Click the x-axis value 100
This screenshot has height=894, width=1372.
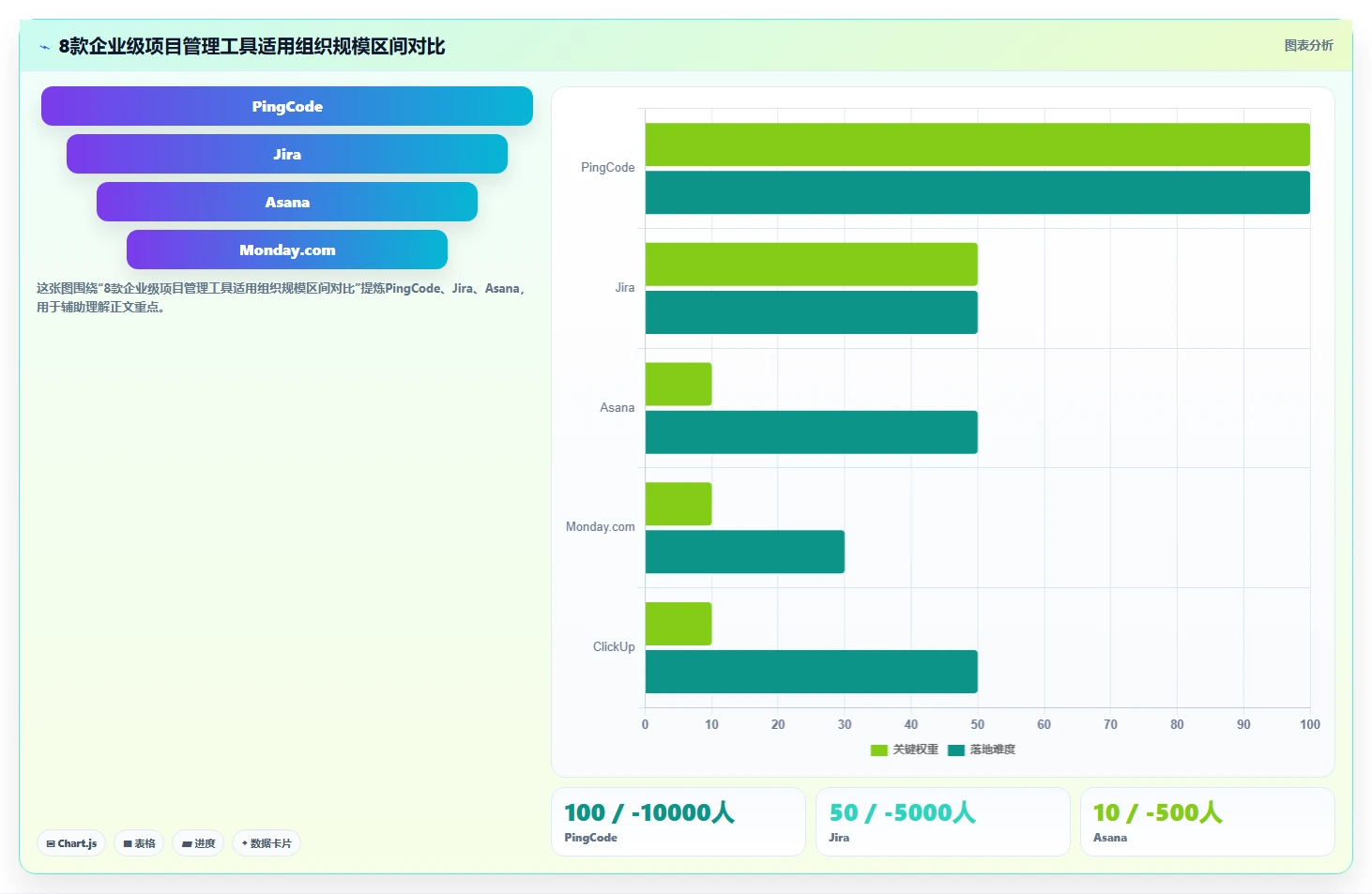point(1310,724)
